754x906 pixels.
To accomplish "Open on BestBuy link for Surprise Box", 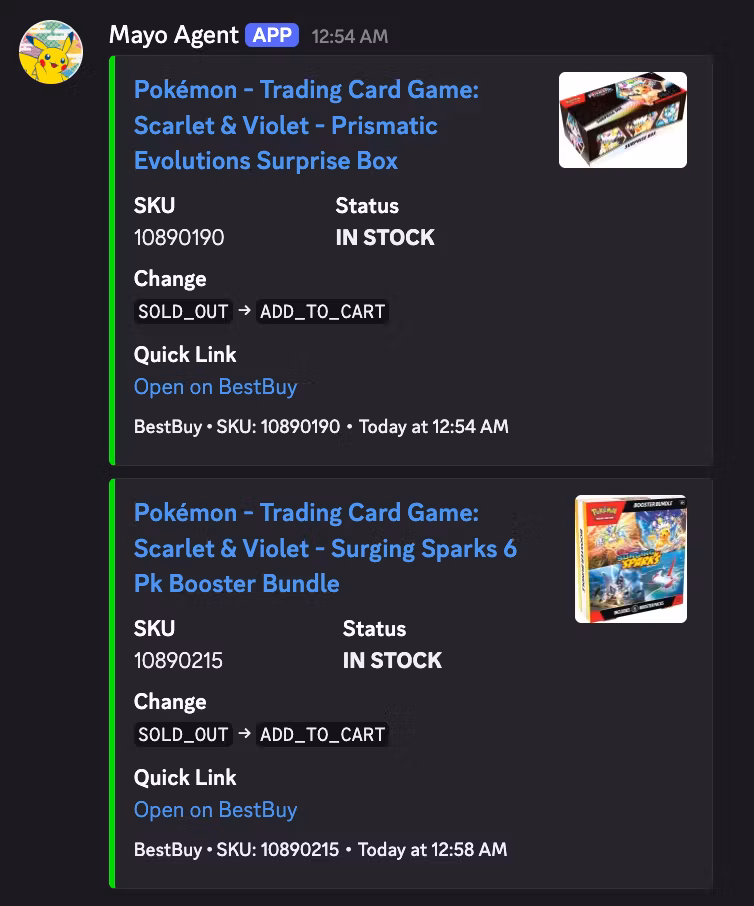I will (216, 387).
